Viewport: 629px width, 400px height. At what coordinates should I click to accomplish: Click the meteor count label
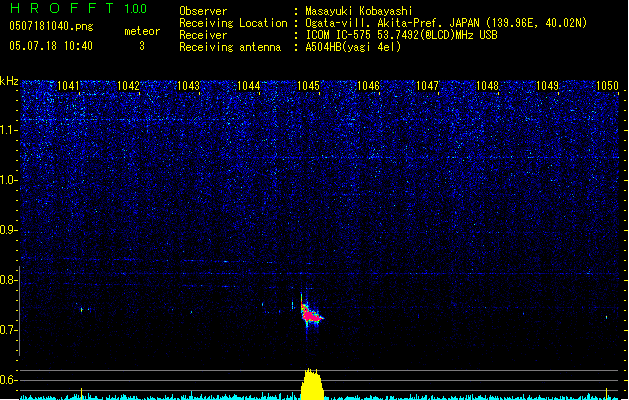pos(142,31)
